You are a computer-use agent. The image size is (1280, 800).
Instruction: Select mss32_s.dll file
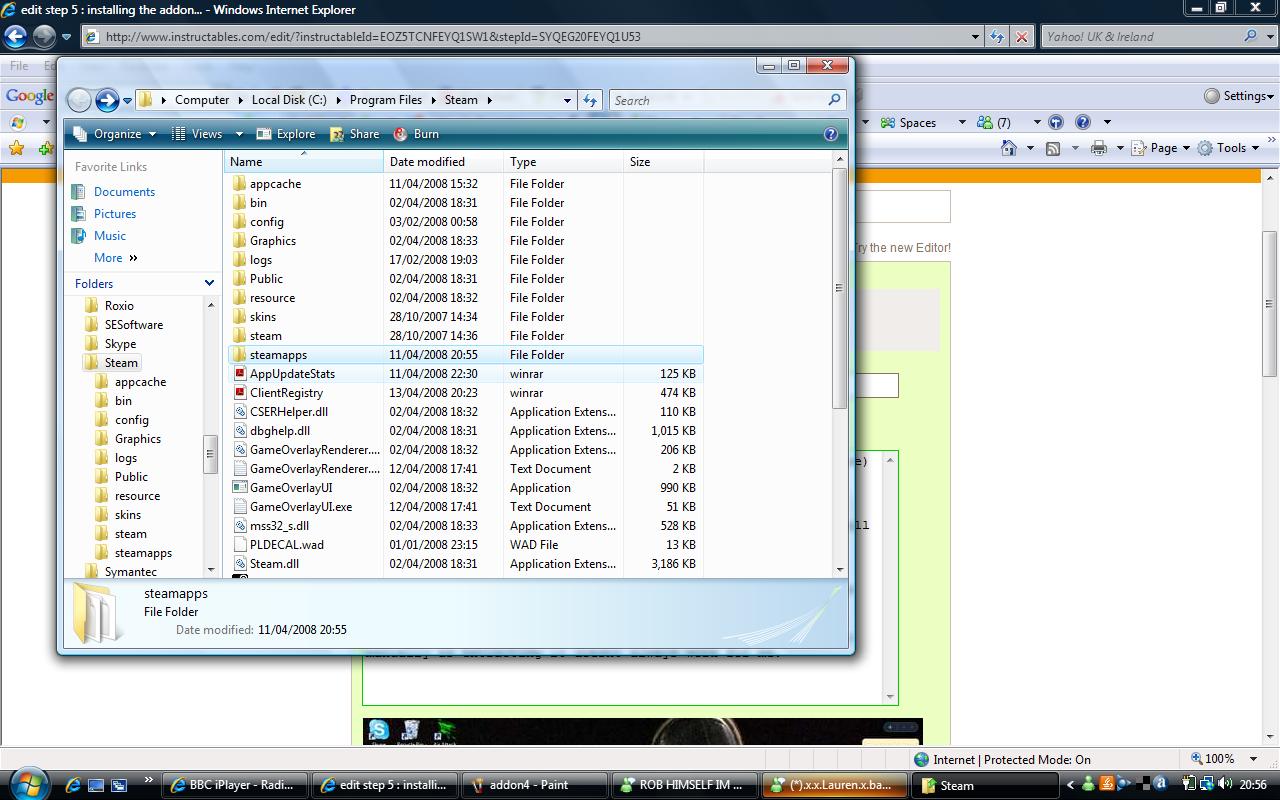[x=279, y=526]
